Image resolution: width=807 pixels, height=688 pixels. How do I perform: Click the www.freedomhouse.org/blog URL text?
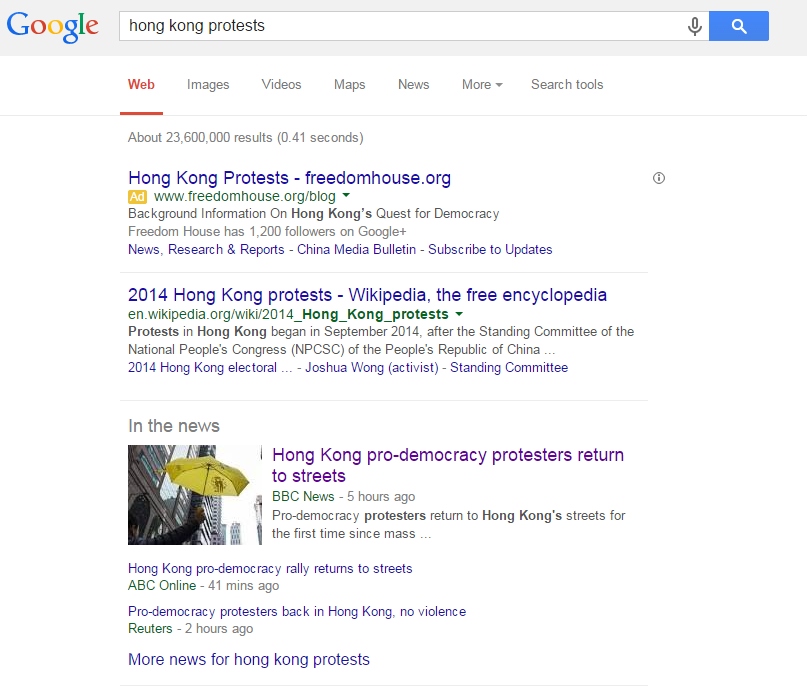coord(244,196)
